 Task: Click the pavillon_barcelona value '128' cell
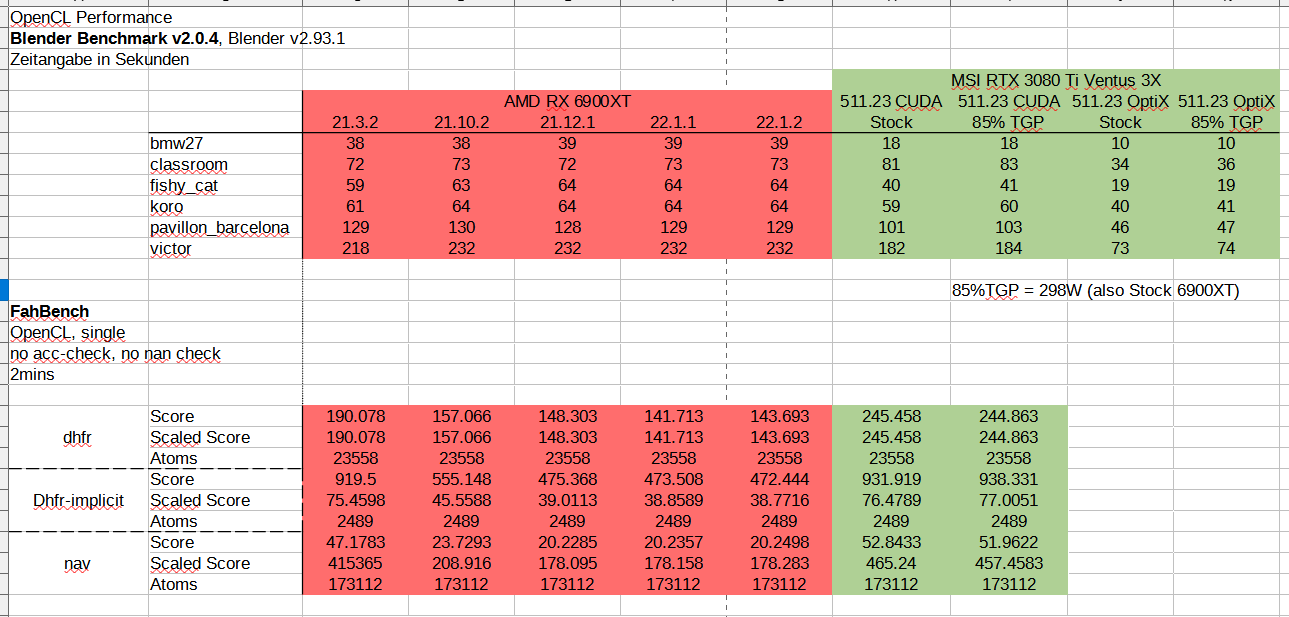point(567,227)
